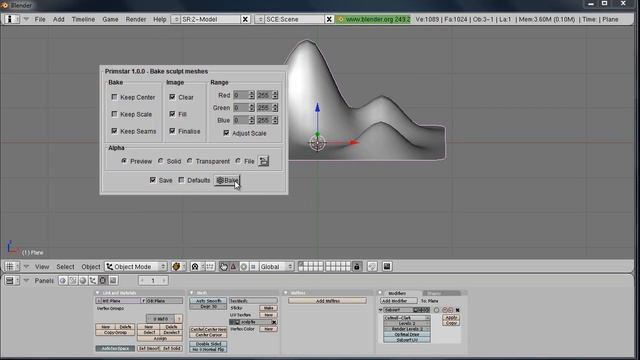Toggle the Adjust Scale checkbox
The image size is (640, 360).
[x=226, y=133]
